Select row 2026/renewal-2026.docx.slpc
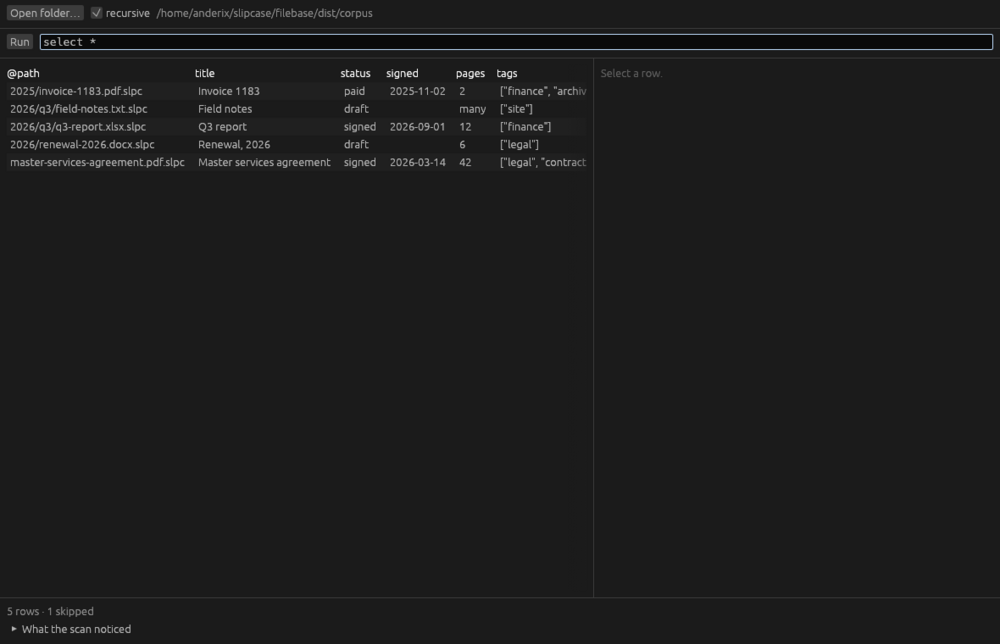The image size is (1000, 644). point(297,145)
